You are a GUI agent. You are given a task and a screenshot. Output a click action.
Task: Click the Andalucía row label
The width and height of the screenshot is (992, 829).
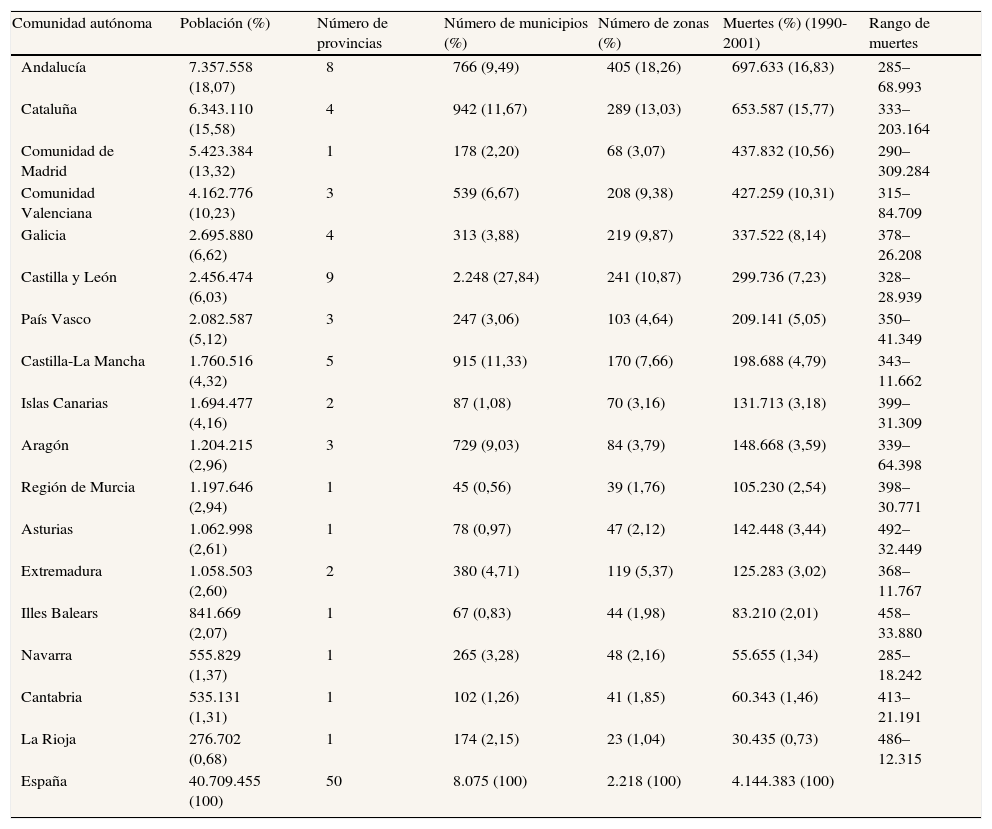click(x=53, y=67)
